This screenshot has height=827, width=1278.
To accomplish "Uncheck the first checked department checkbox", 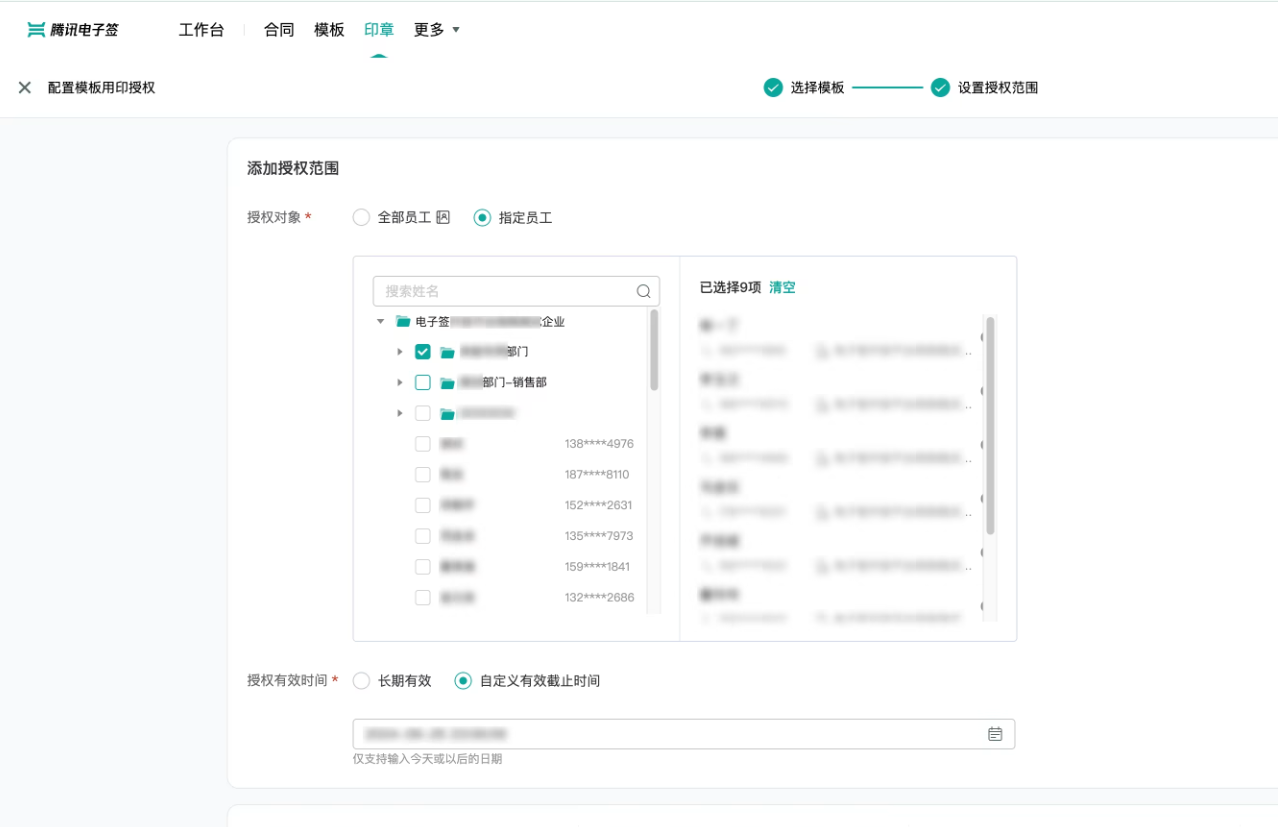I will 423,352.
